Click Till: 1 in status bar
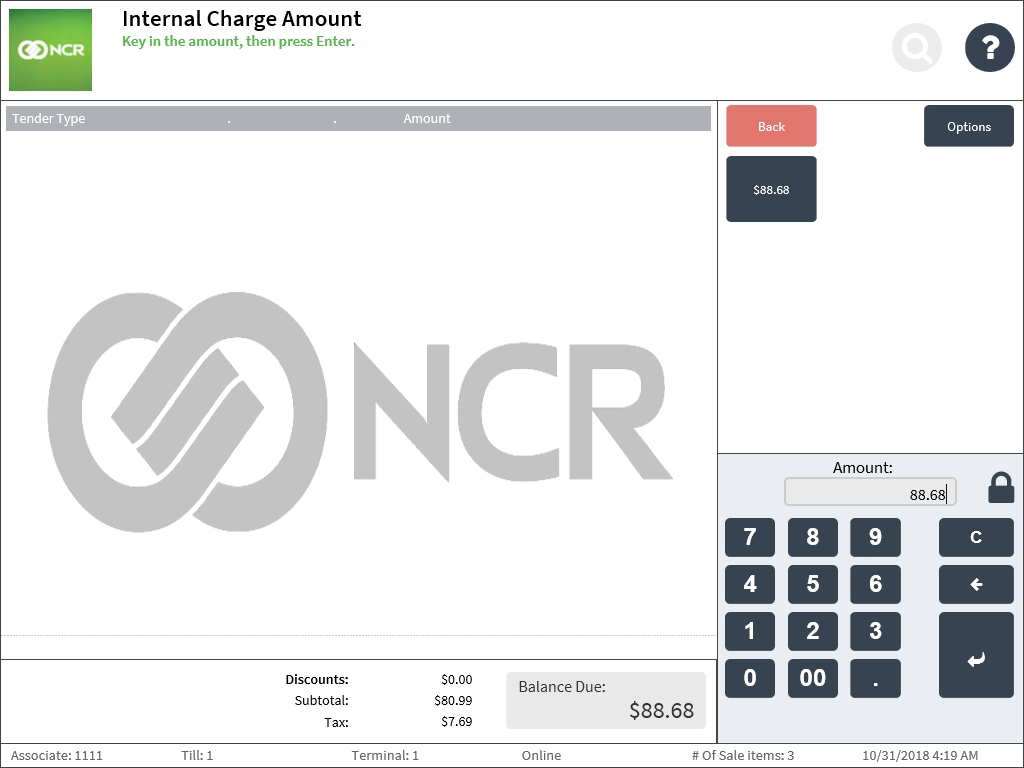 point(197,756)
